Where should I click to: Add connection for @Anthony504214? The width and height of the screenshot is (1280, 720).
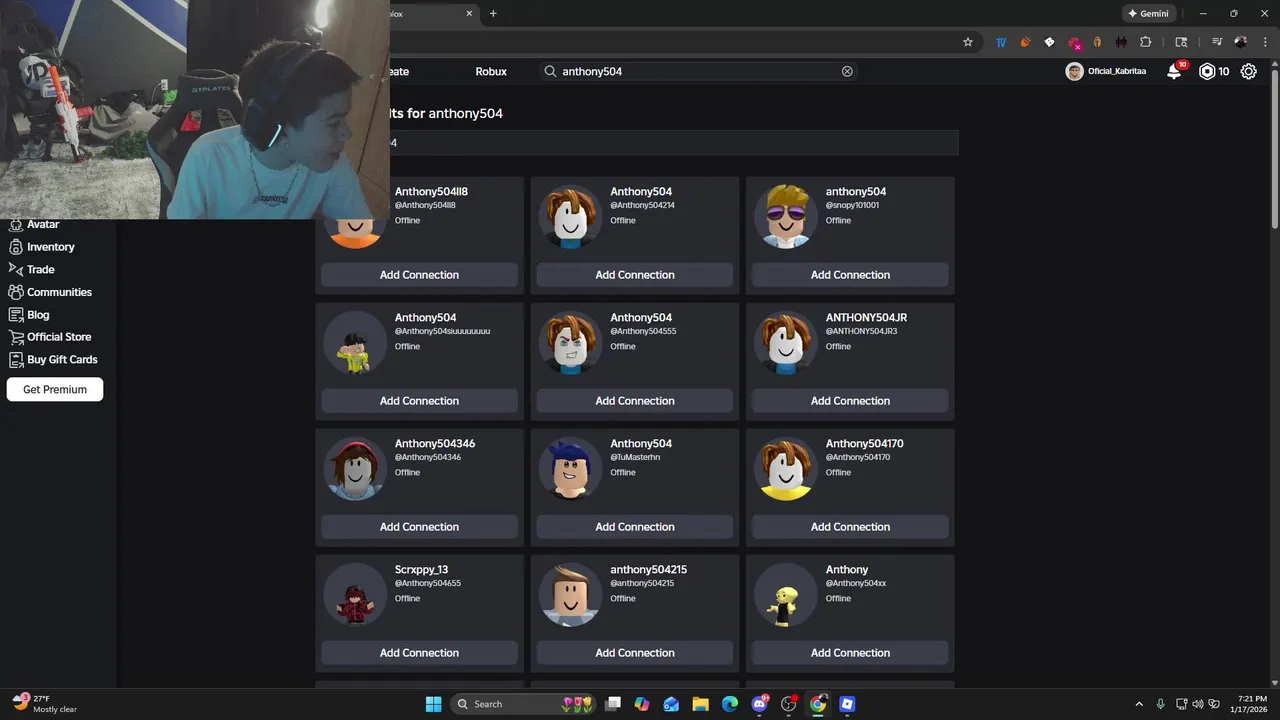point(635,275)
